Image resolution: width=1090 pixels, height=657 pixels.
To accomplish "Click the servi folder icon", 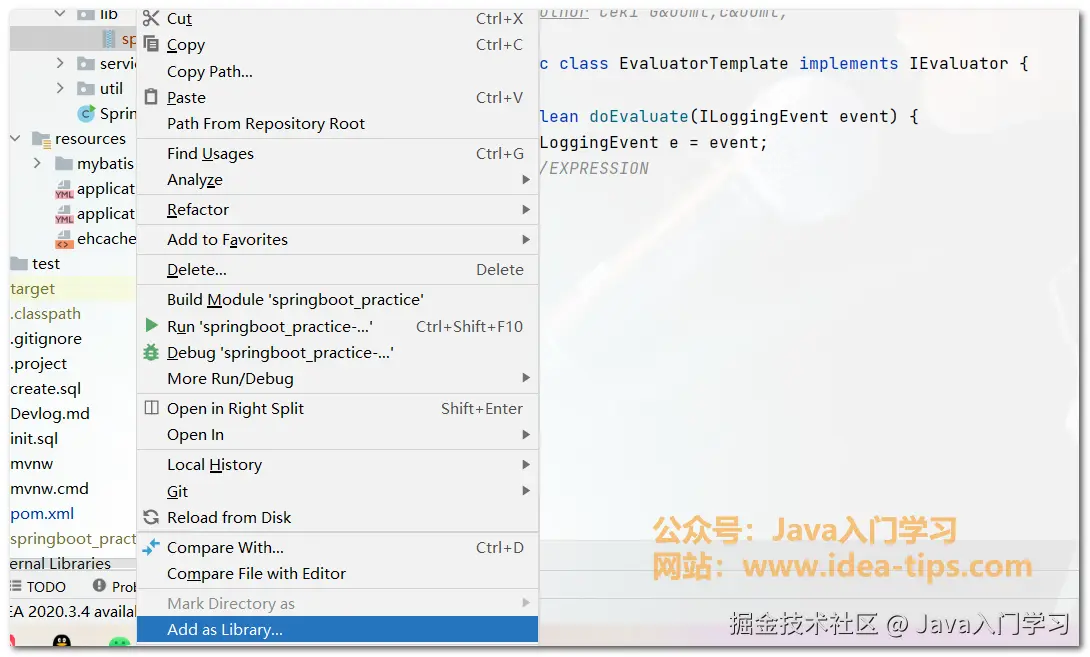I will coord(86,64).
